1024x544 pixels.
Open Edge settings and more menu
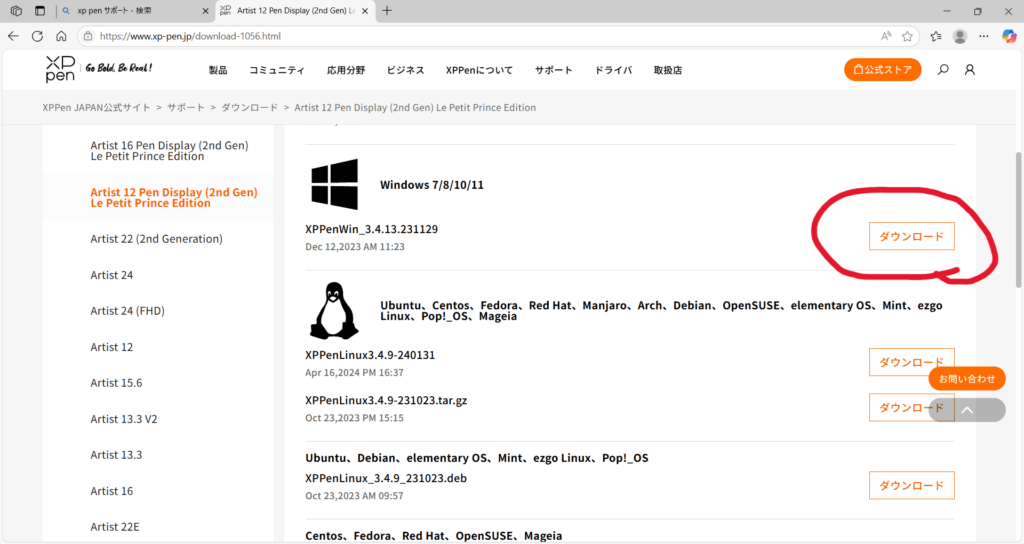[x=984, y=36]
